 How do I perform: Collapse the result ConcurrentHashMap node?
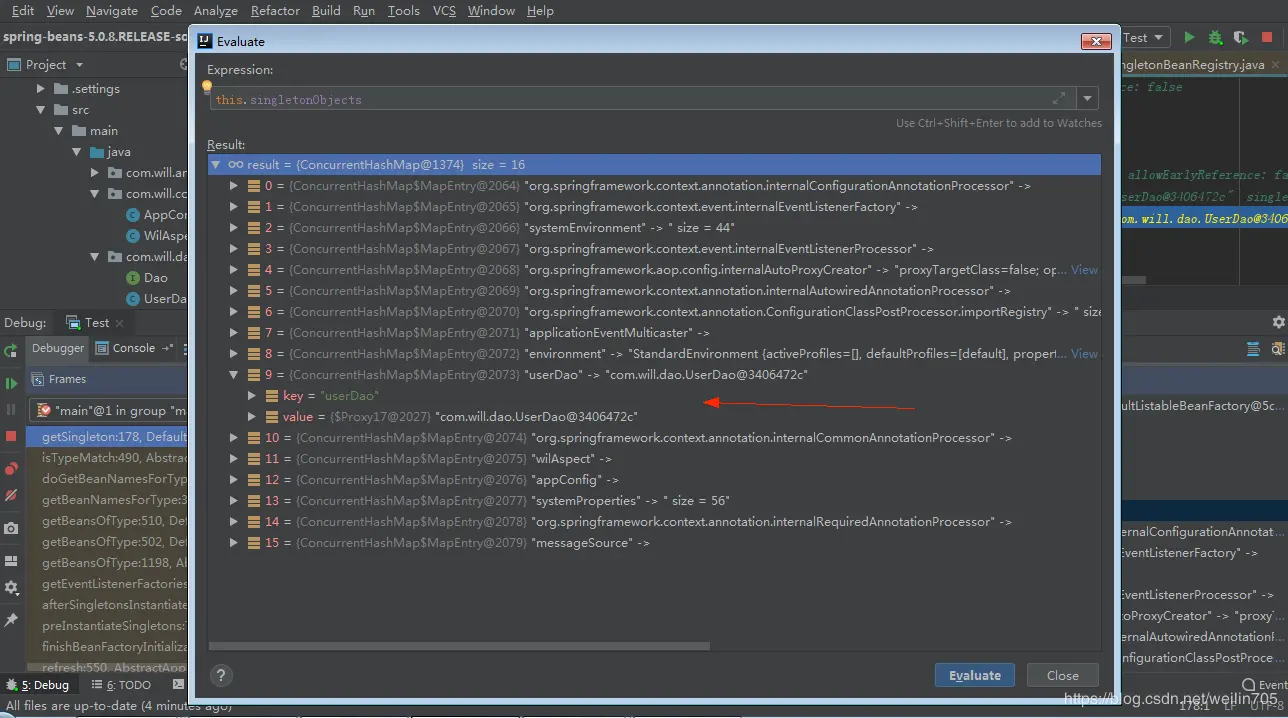[215, 164]
